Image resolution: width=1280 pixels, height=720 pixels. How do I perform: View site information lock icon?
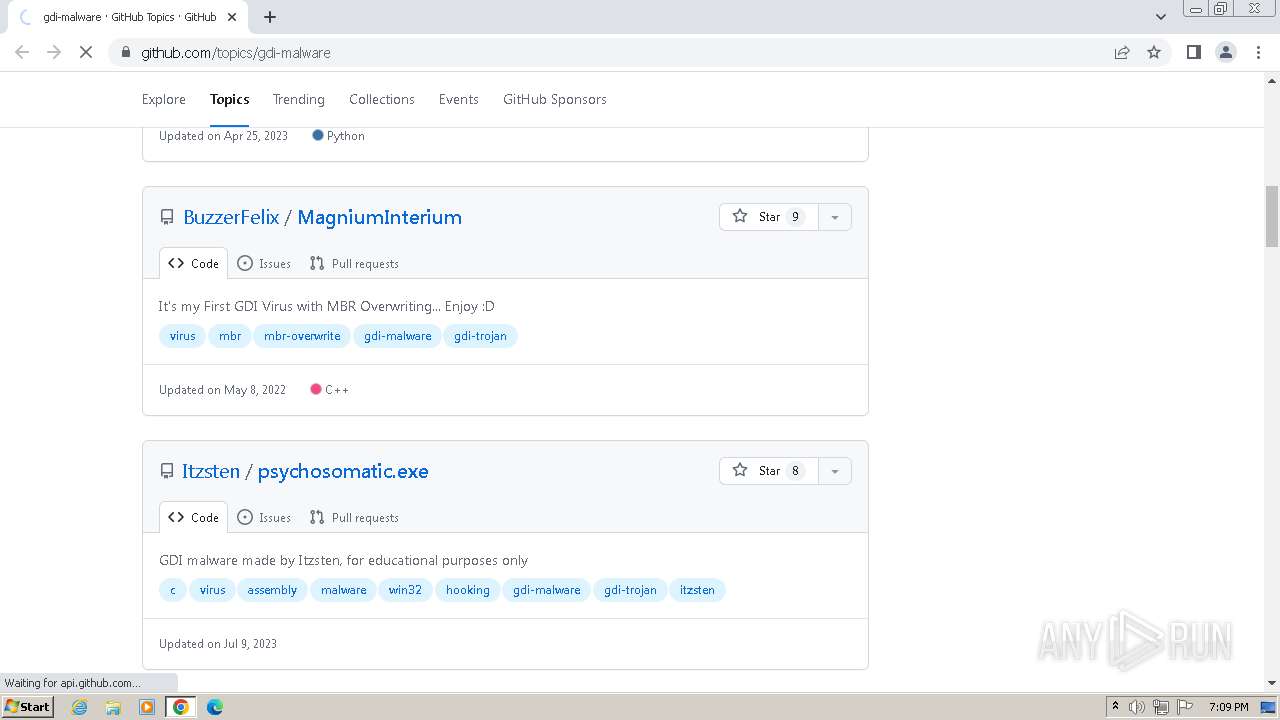click(x=125, y=52)
